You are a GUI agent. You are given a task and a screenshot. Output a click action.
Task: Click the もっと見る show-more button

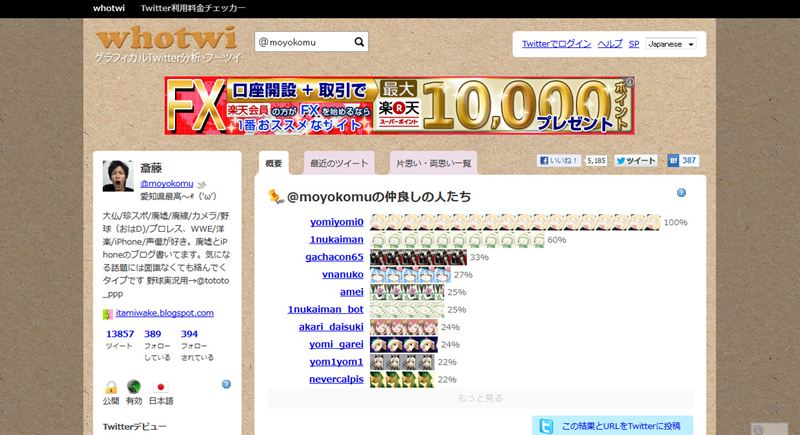(480, 398)
